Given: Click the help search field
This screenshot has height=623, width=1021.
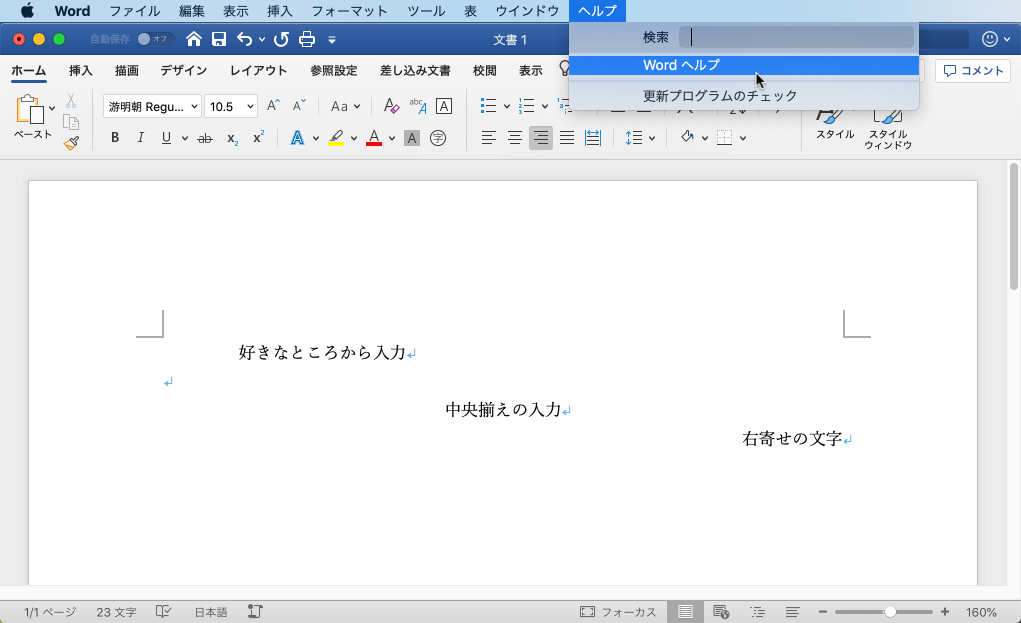Looking at the screenshot, I should coord(796,38).
